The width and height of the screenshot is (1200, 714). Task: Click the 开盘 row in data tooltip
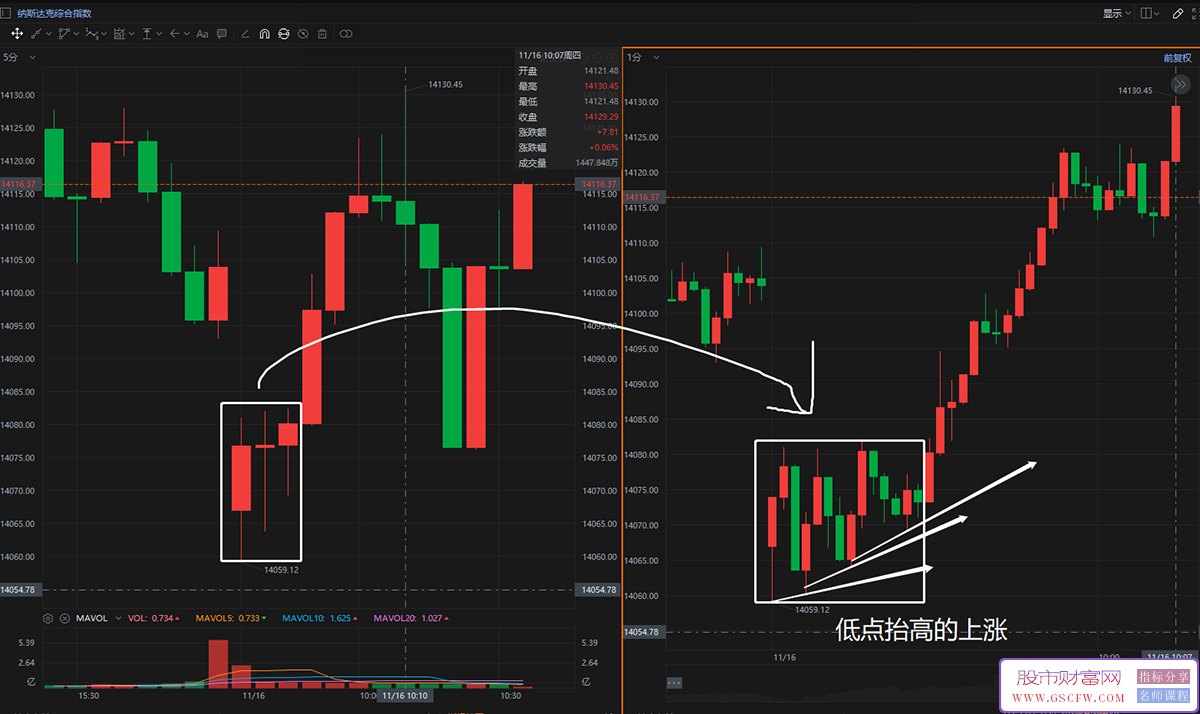click(568, 71)
